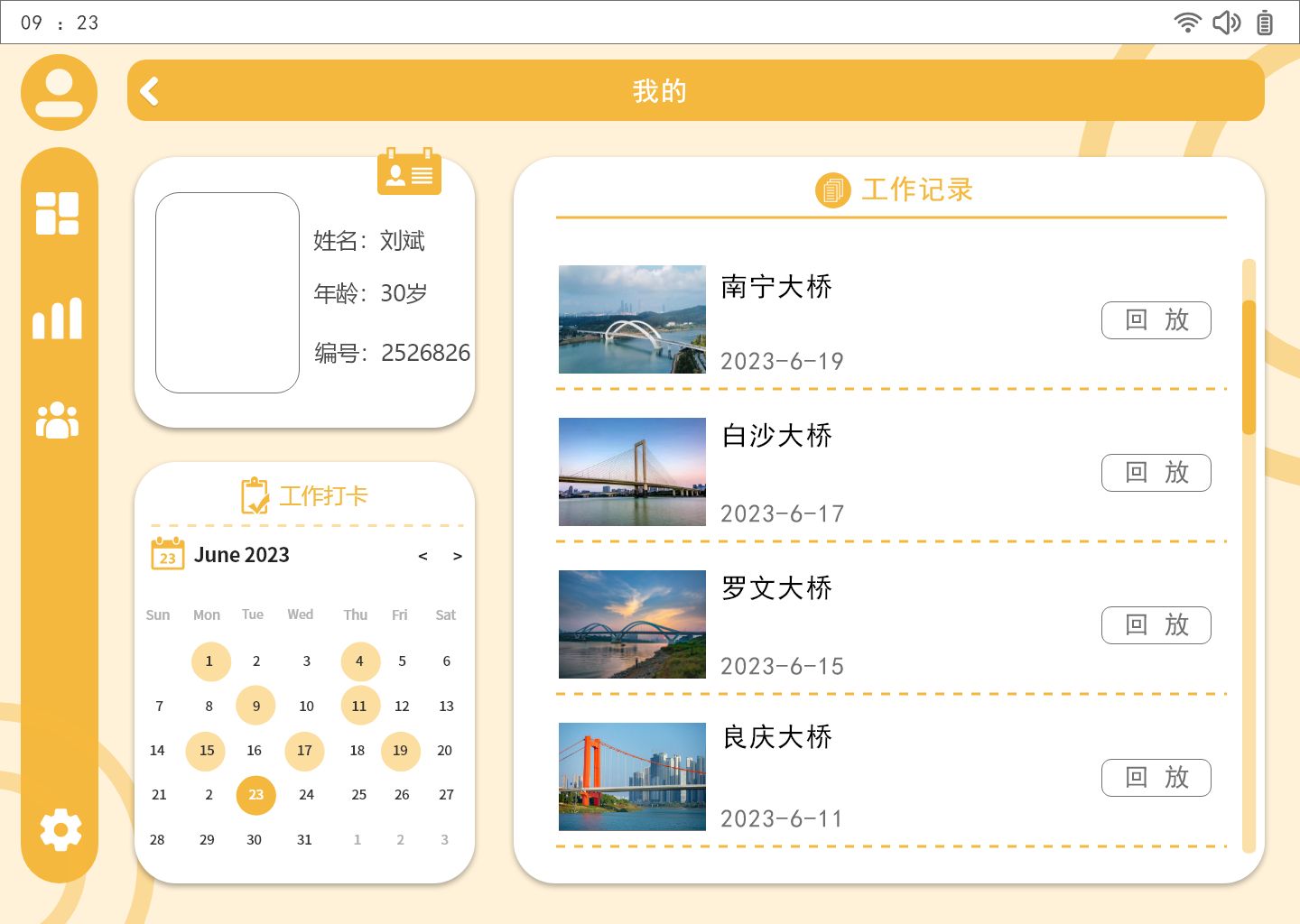This screenshot has width=1300, height=924.
Task: Select June 26 on the calendar
Action: pos(402,795)
